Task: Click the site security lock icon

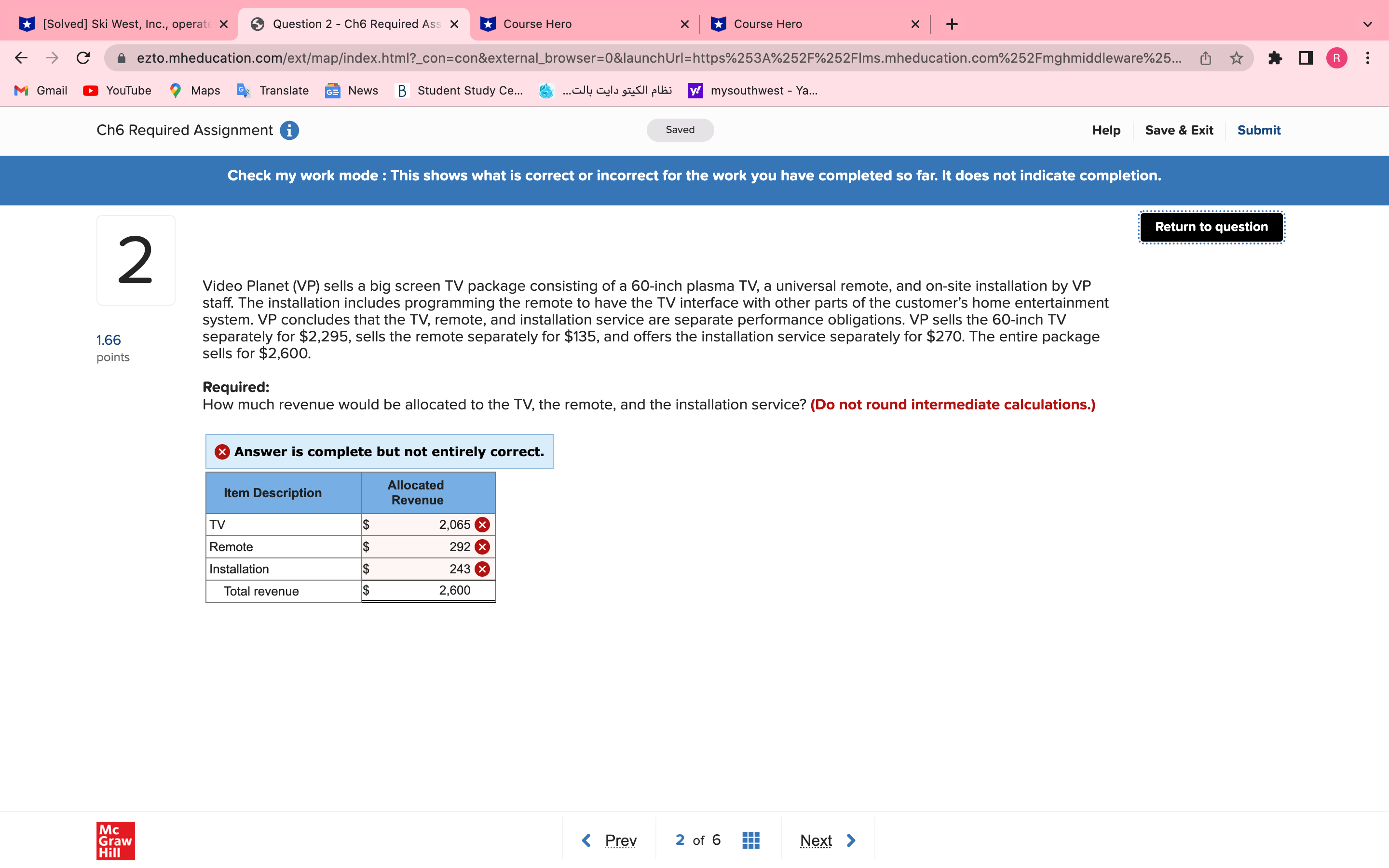Action: coord(121,57)
